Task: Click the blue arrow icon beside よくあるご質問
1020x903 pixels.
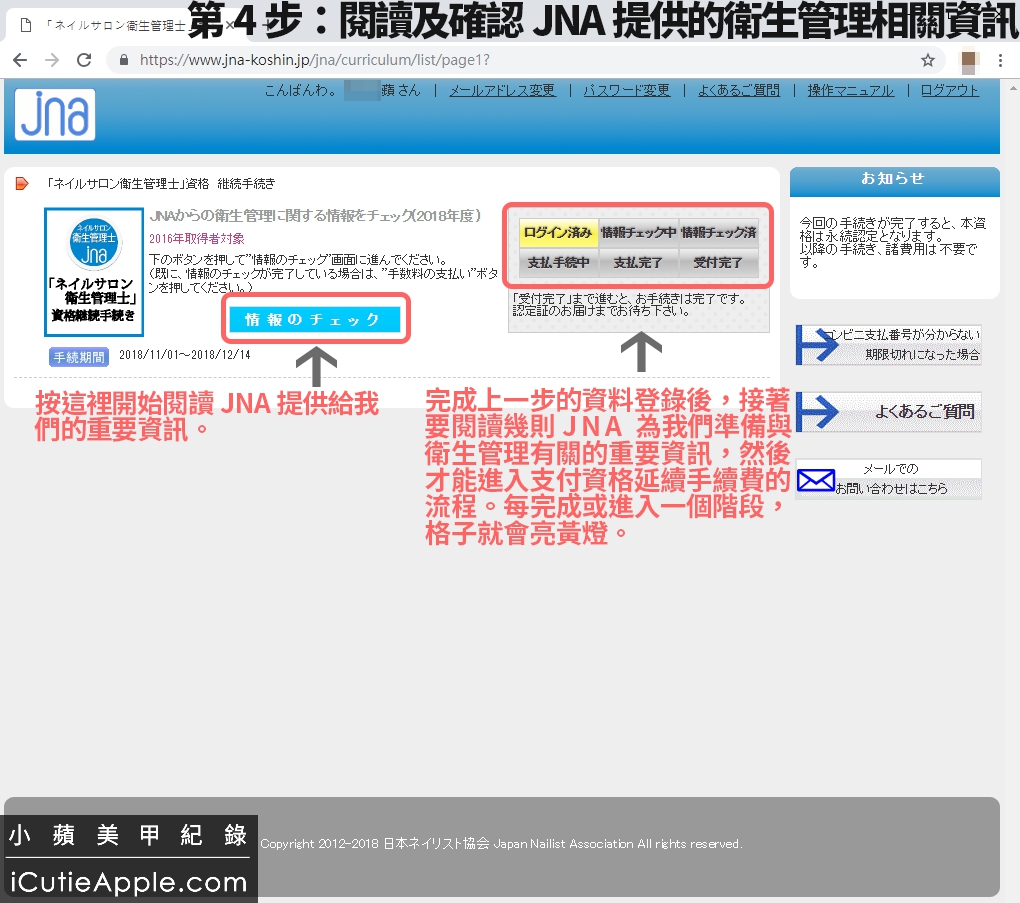Action: [x=818, y=412]
